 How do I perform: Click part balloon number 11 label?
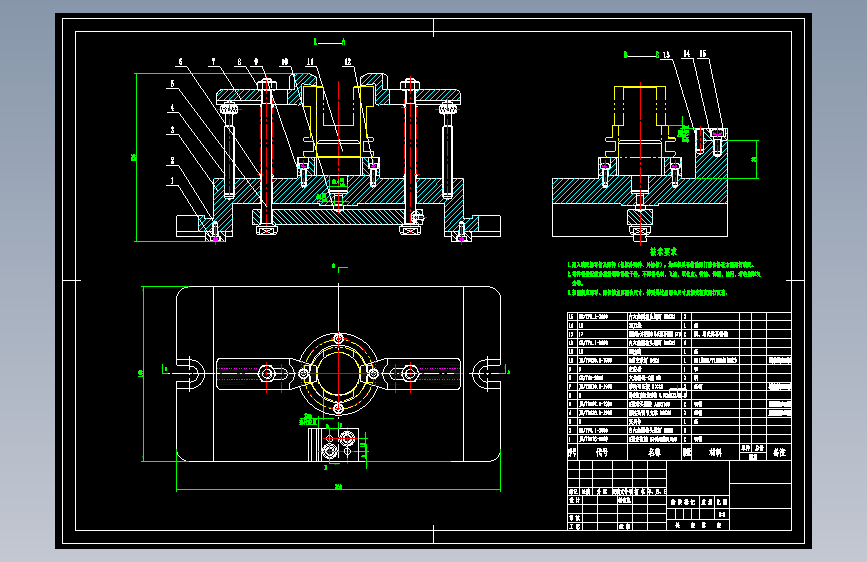coord(310,62)
